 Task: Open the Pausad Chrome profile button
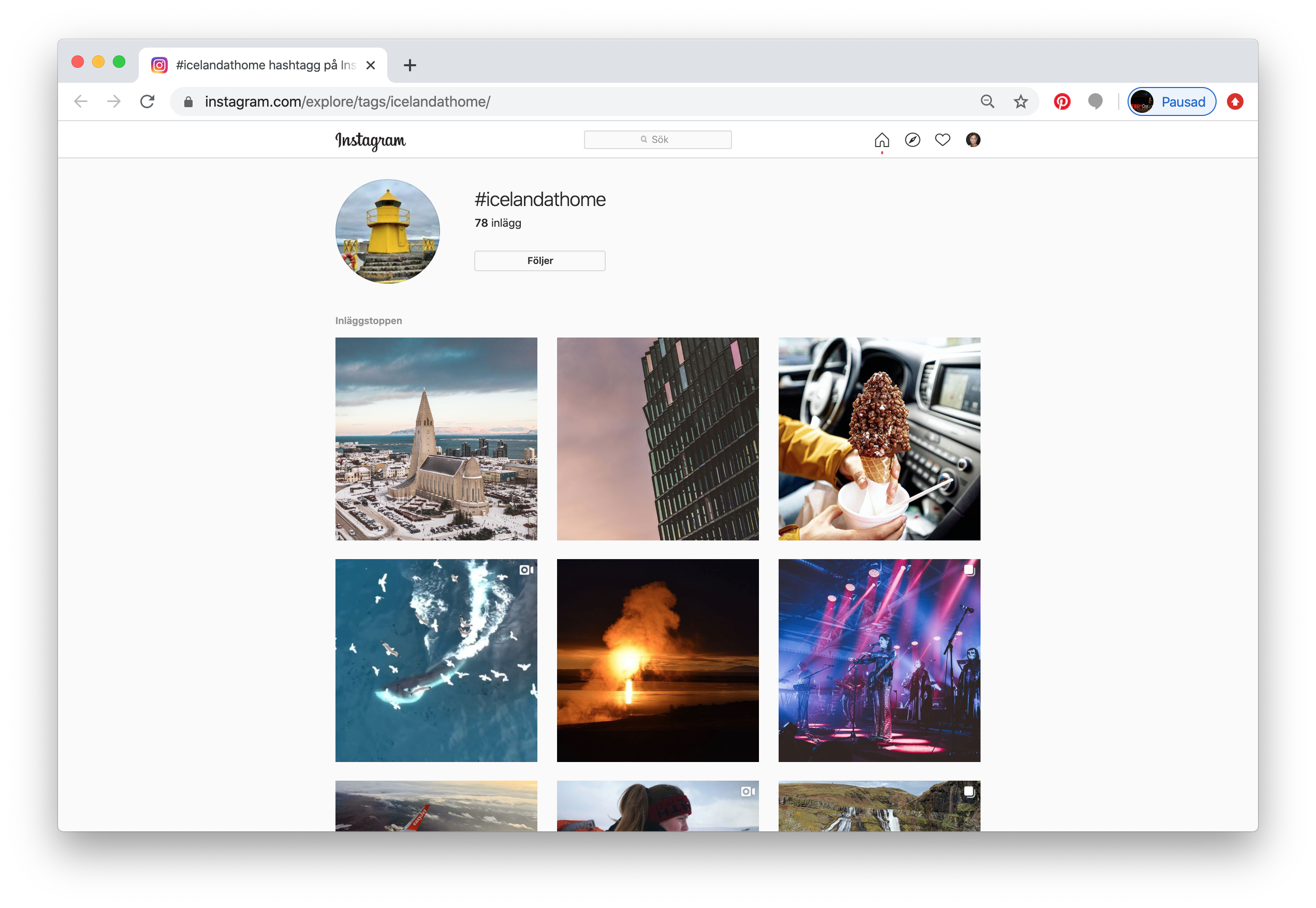pos(1171,101)
